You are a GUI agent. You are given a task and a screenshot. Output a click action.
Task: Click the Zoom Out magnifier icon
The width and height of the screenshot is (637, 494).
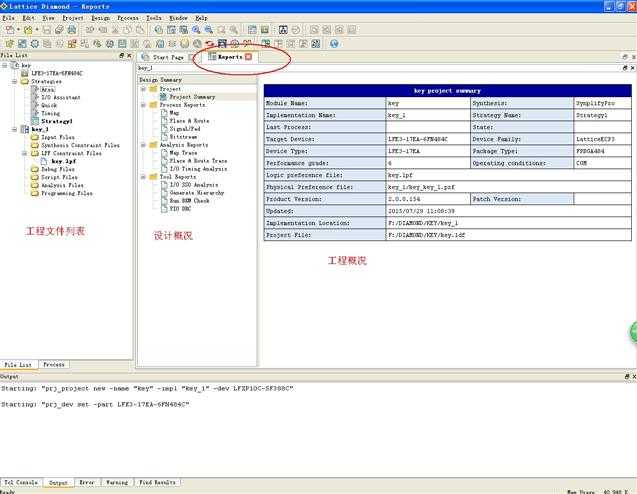coord(208,30)
